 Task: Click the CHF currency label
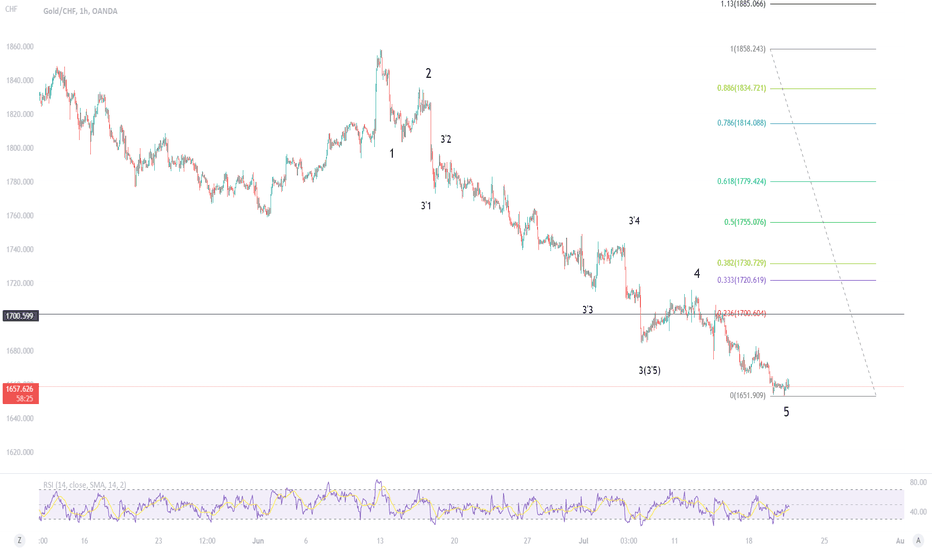pos(11,10)
